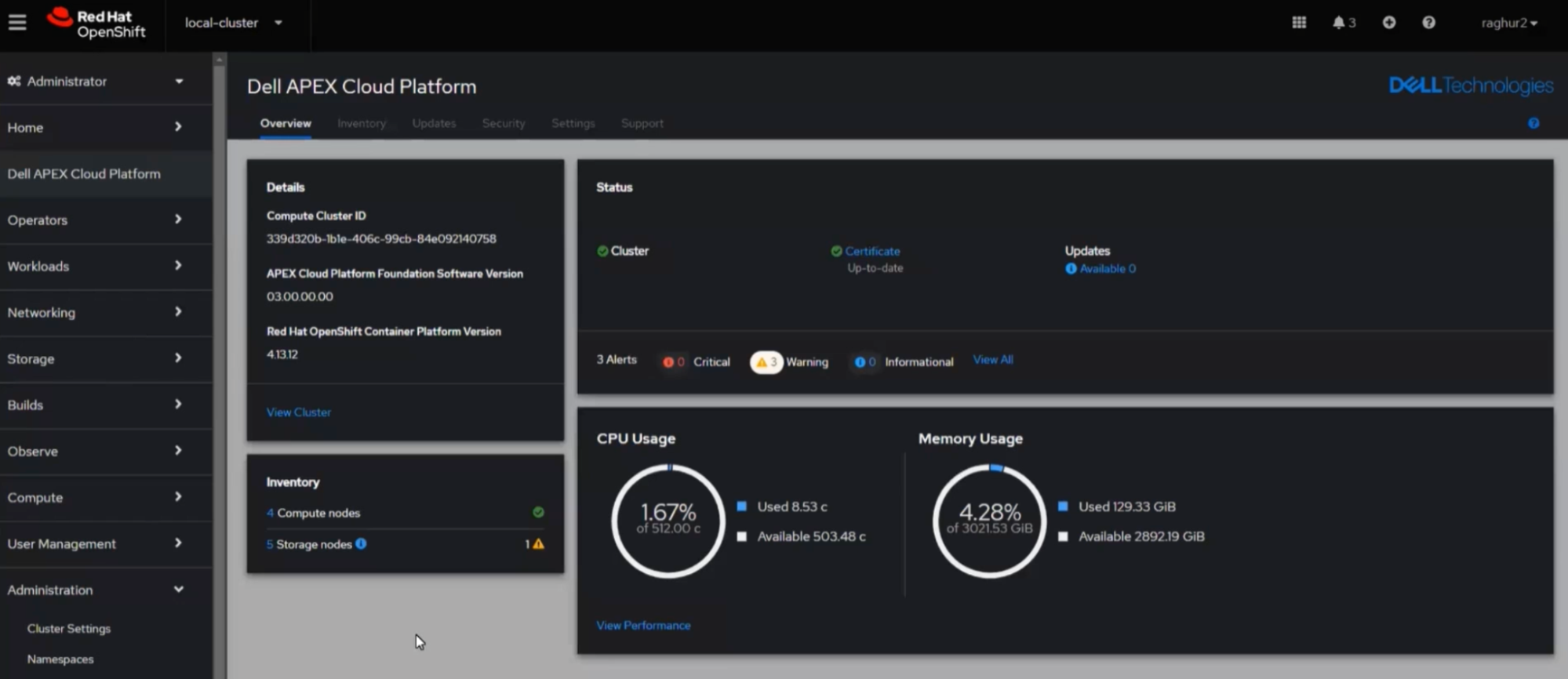Open the hamburger navigation menu
1568x679 pixels.
pyautogui.click(x=17, y=23)
